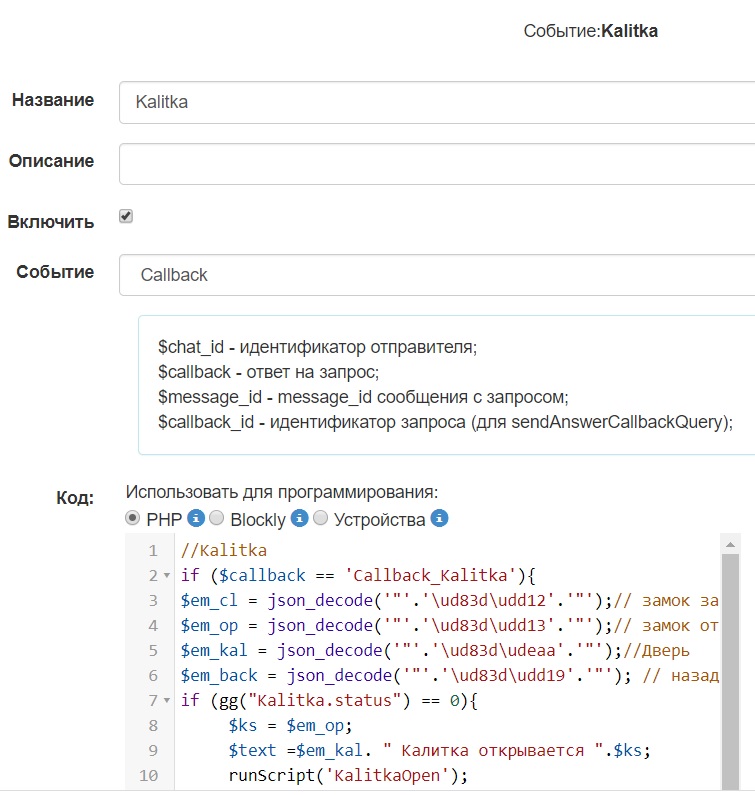The image size is (755, 795).
Task: Choose the Blockly radio option
Action: click(x=217, y=519)
